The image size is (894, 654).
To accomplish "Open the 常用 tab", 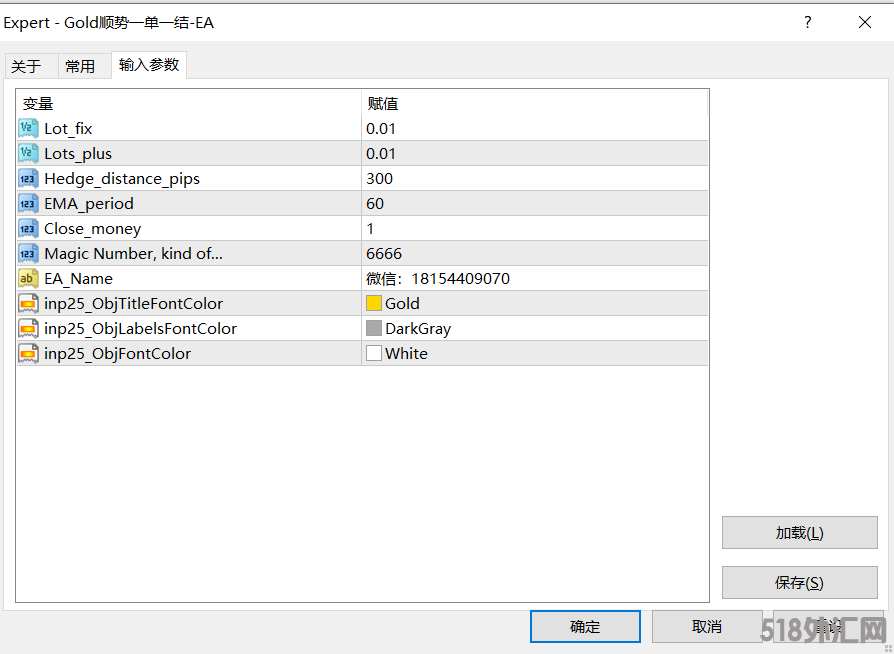I will pos(80,66).
